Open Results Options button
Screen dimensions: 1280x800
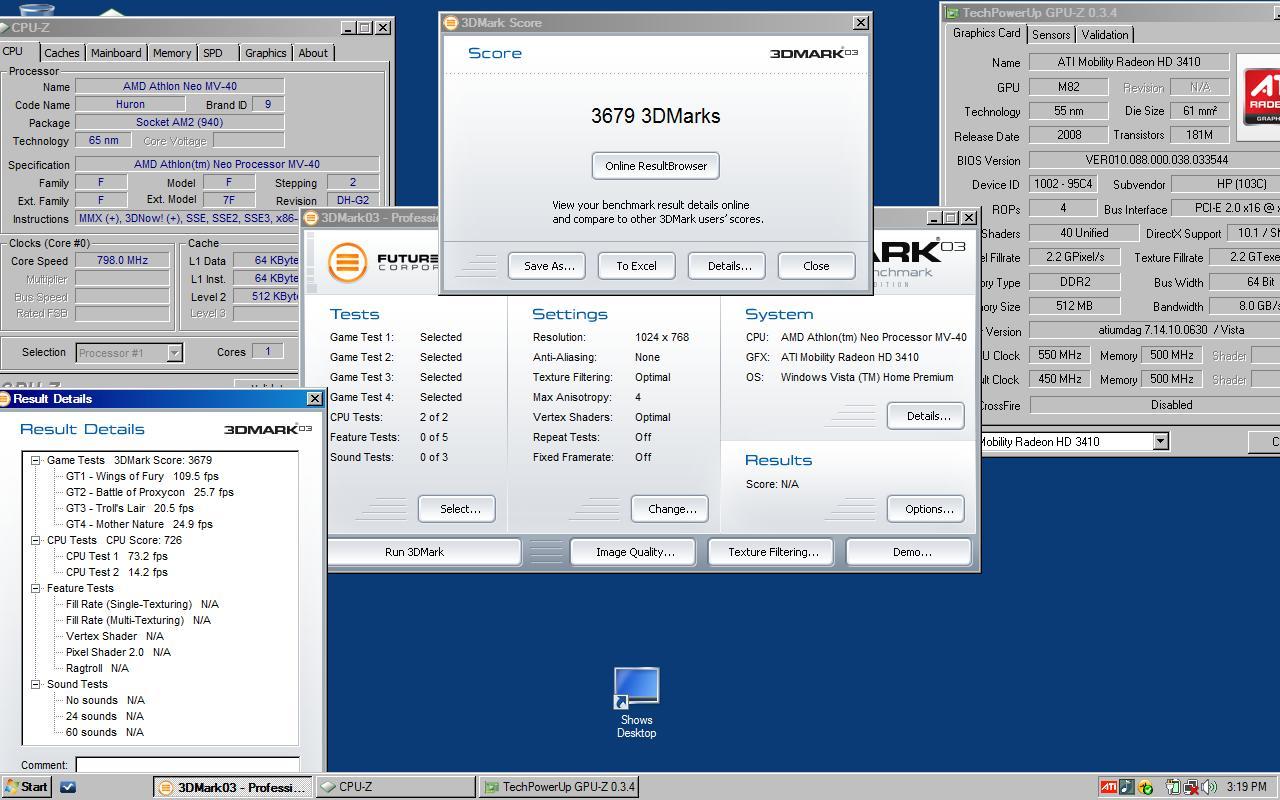point(928,509)
